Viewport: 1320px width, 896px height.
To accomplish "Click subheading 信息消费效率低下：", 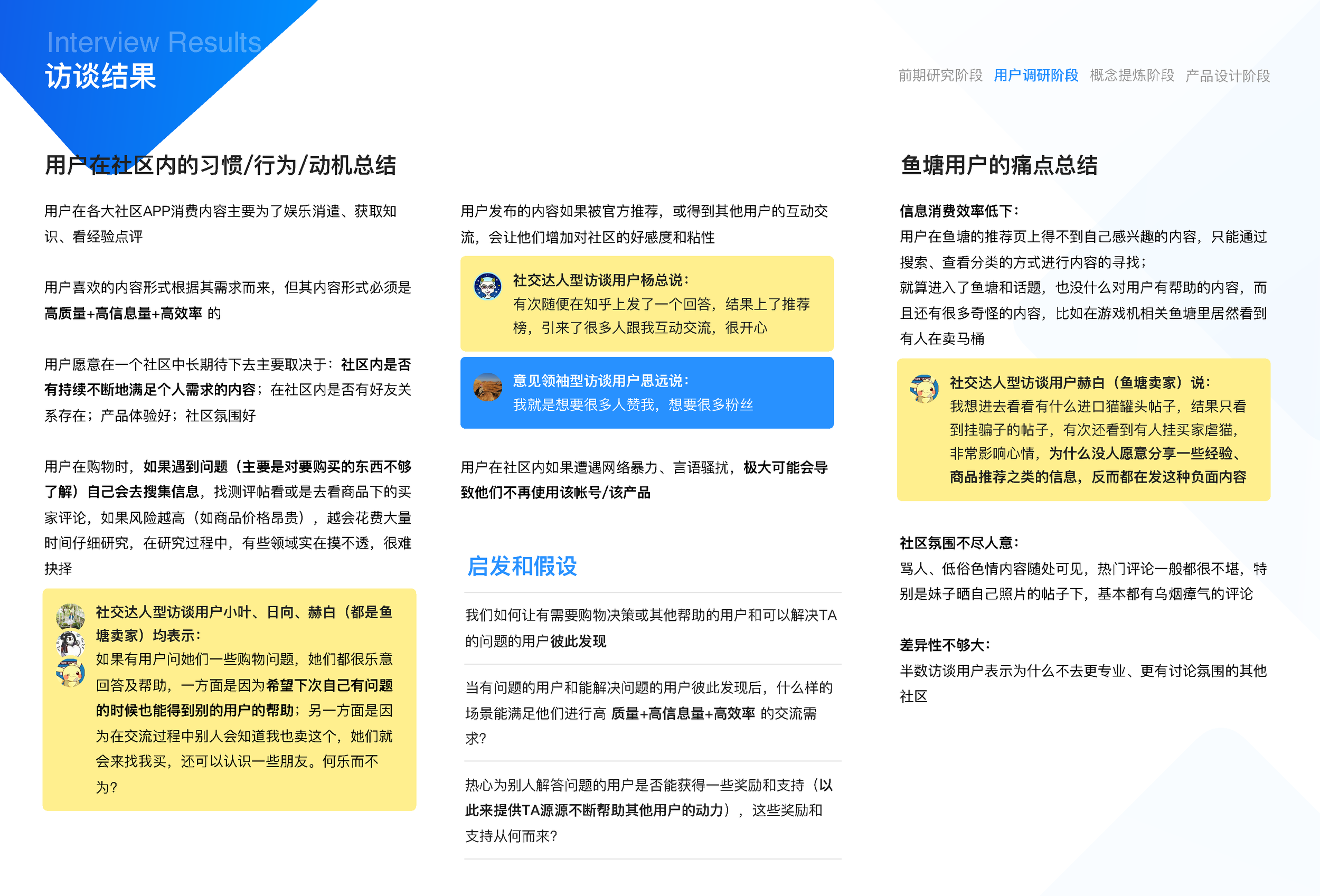I will coord(960,211).
